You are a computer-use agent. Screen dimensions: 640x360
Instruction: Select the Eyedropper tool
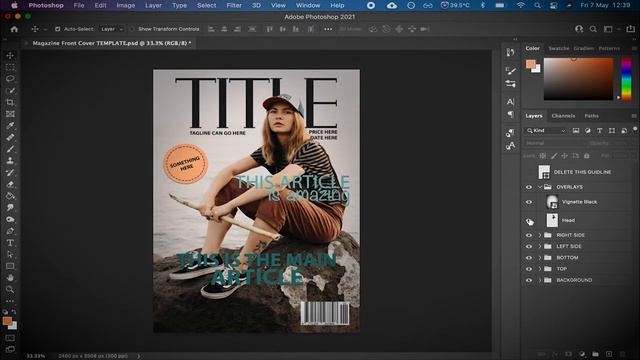click(x=10, y=125)
